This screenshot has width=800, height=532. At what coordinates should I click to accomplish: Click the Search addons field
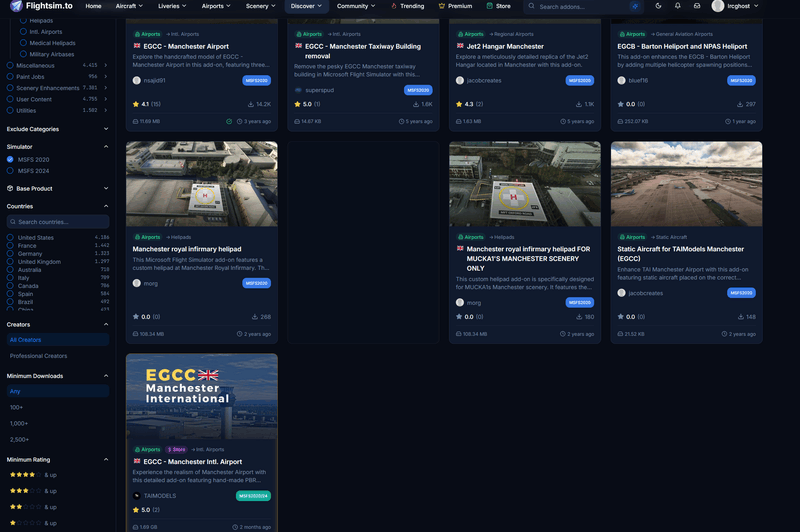pos(583,7)
